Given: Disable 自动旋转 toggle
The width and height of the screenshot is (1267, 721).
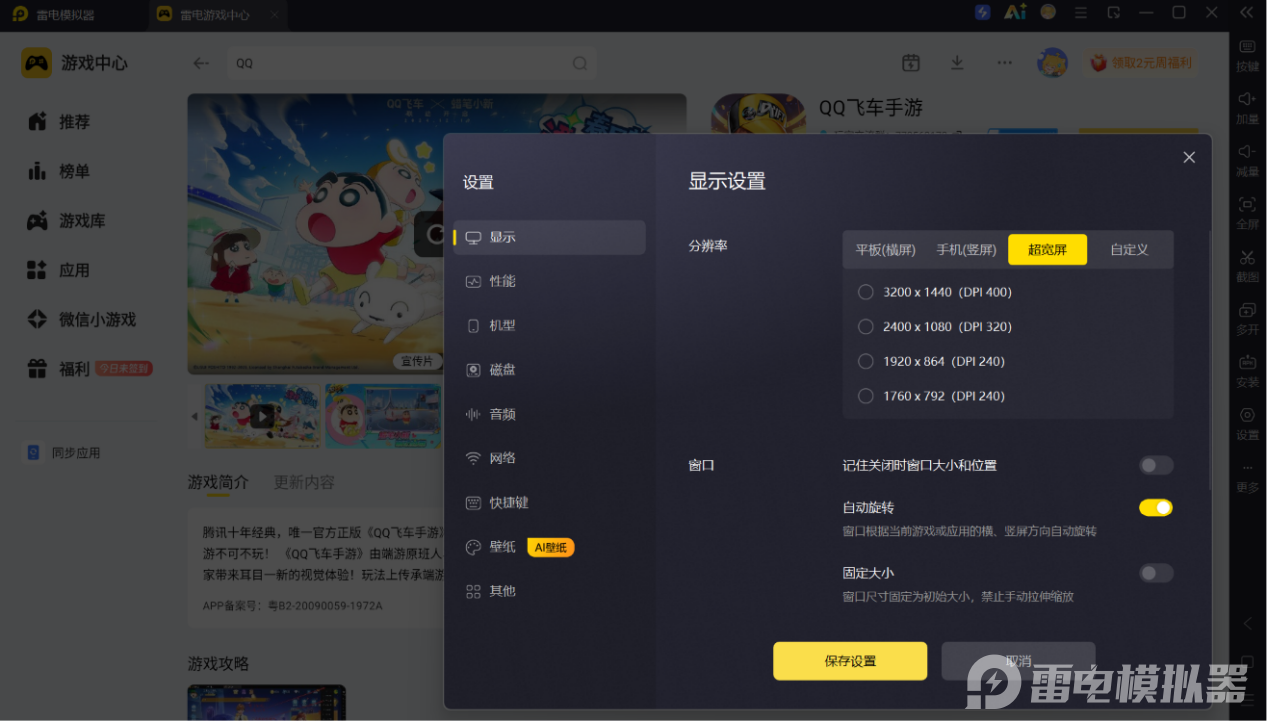Looking at the screenshot, I should [1156, 508].
